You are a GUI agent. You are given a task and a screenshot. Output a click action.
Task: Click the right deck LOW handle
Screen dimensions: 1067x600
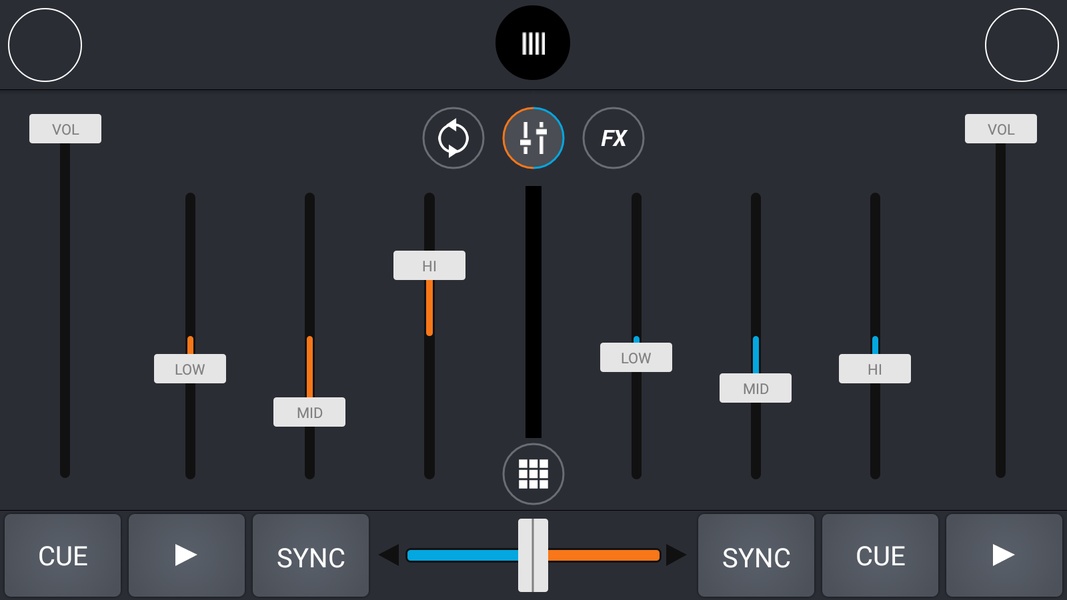[636, 357]
